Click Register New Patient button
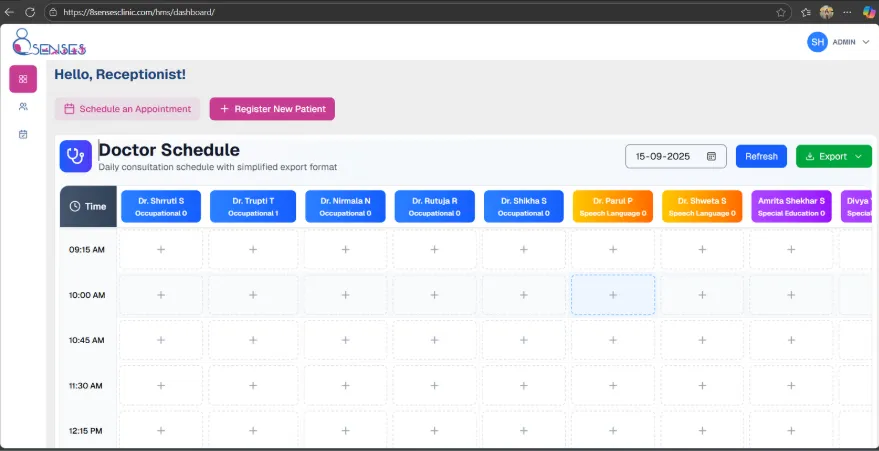This screenshot has height=451, width=879. [272, 109]
